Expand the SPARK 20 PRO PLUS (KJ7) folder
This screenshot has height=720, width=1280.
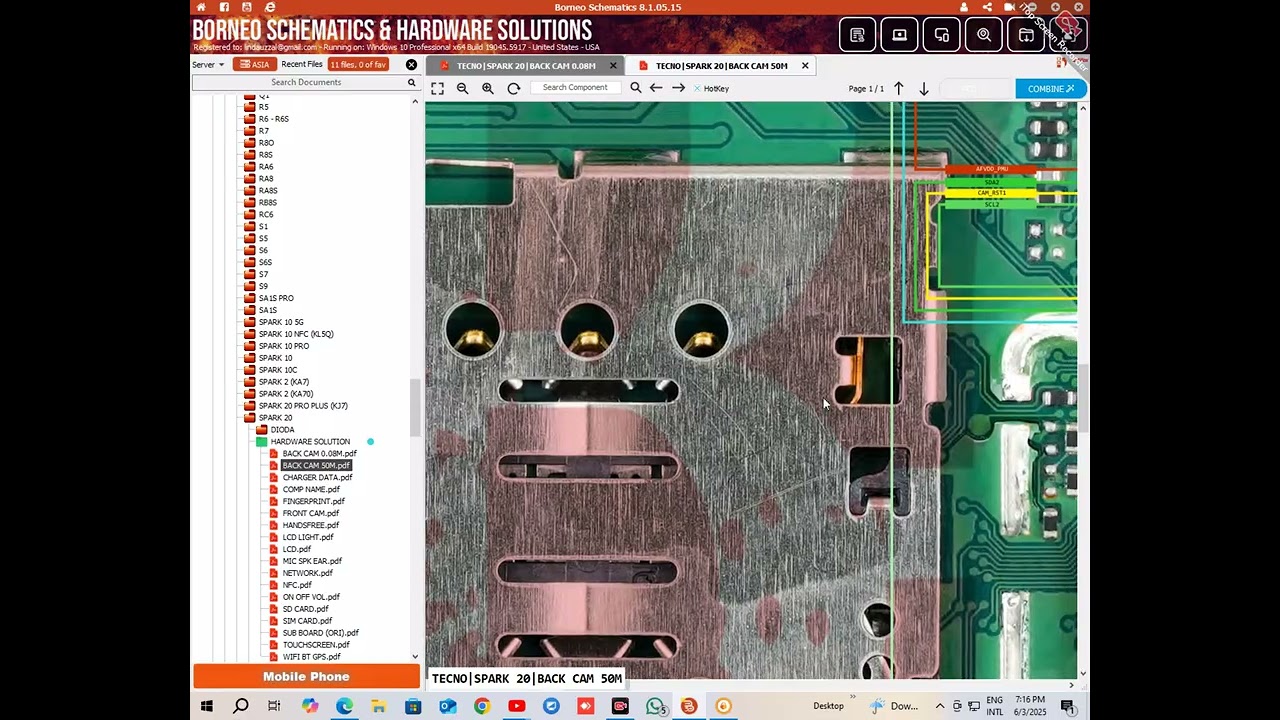tap(250, 405)
